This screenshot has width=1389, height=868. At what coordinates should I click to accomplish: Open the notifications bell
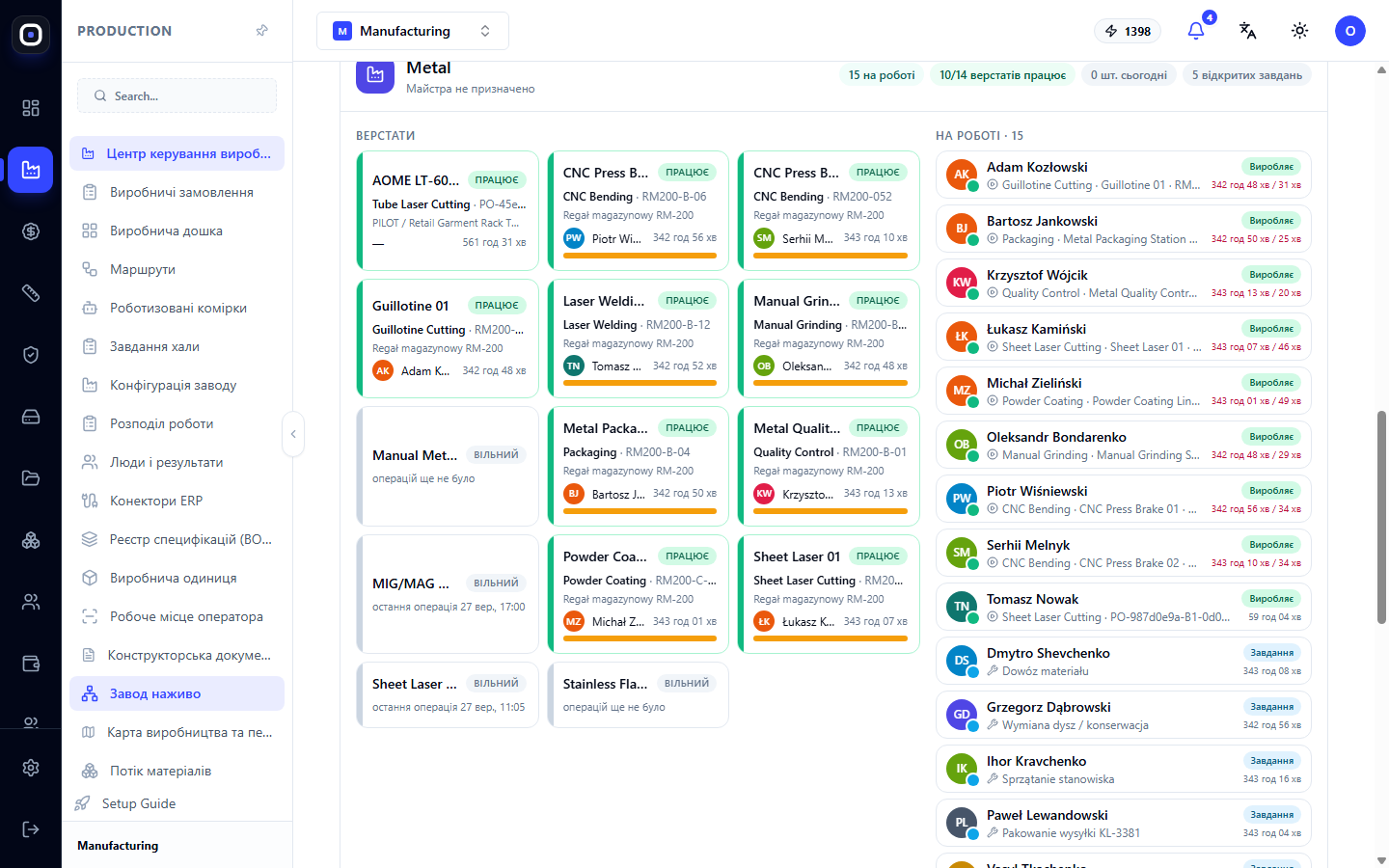(1196, 31)
